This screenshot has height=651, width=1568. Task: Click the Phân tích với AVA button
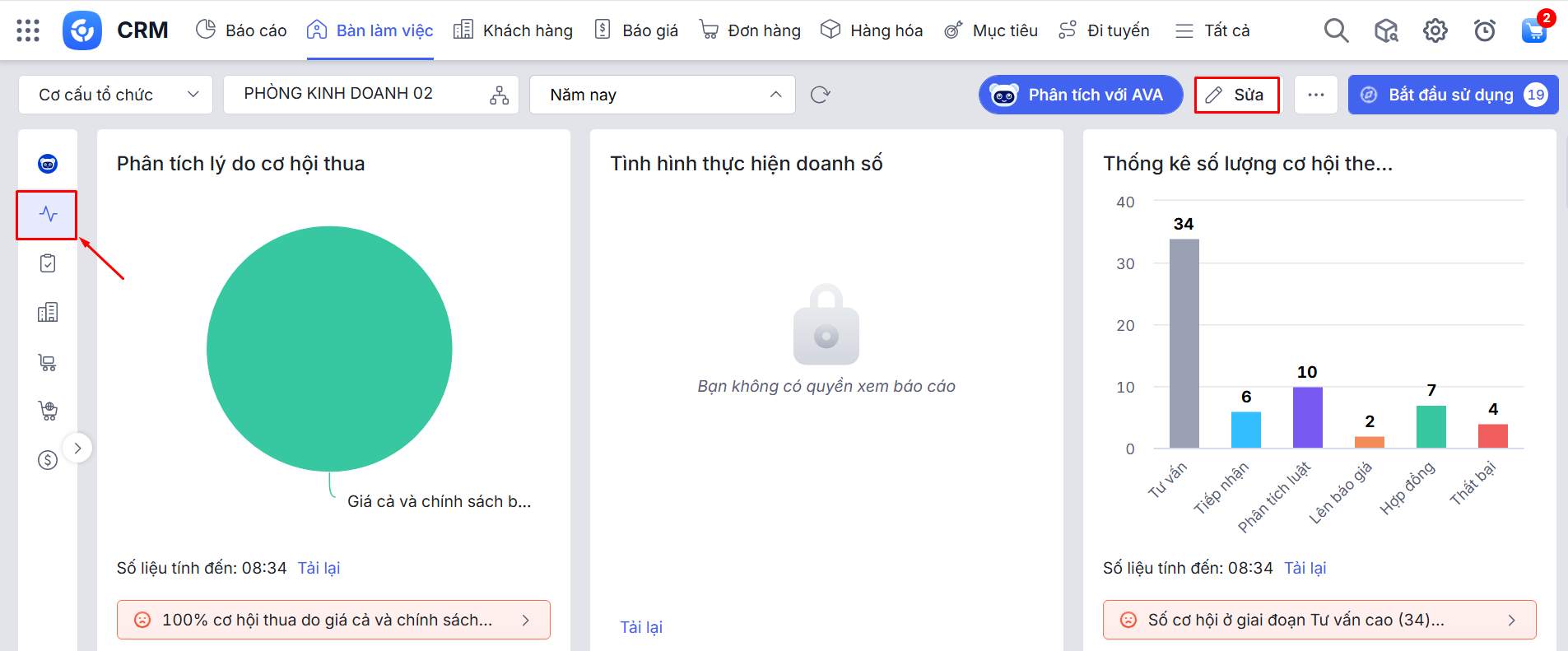click(x=1080, y=95)
